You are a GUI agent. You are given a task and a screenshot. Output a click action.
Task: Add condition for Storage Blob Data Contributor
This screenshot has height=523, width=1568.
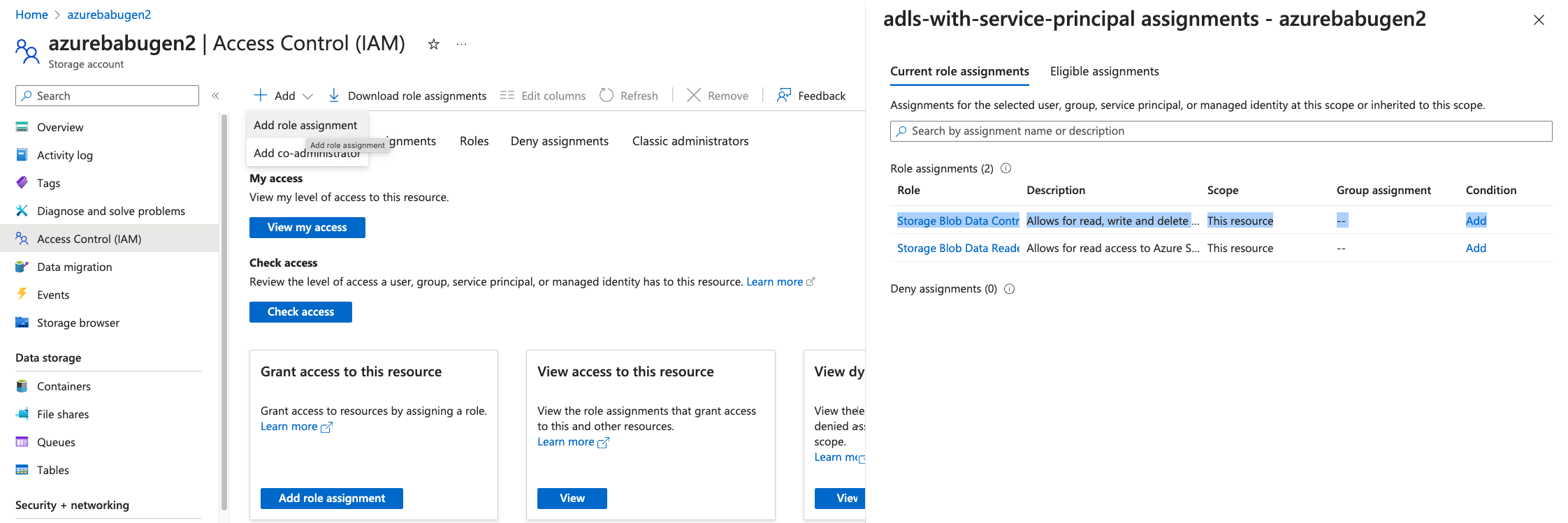(1476, 221)
